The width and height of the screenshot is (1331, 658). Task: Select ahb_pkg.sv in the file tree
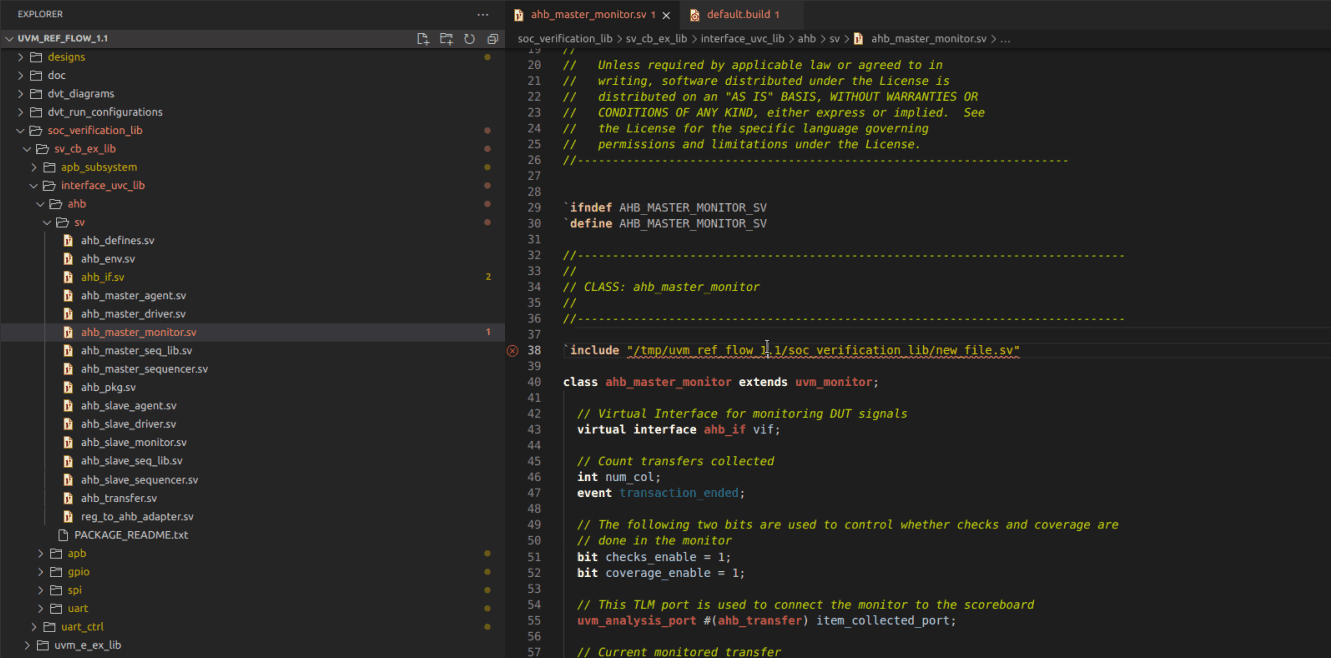[x=110, y=387]
